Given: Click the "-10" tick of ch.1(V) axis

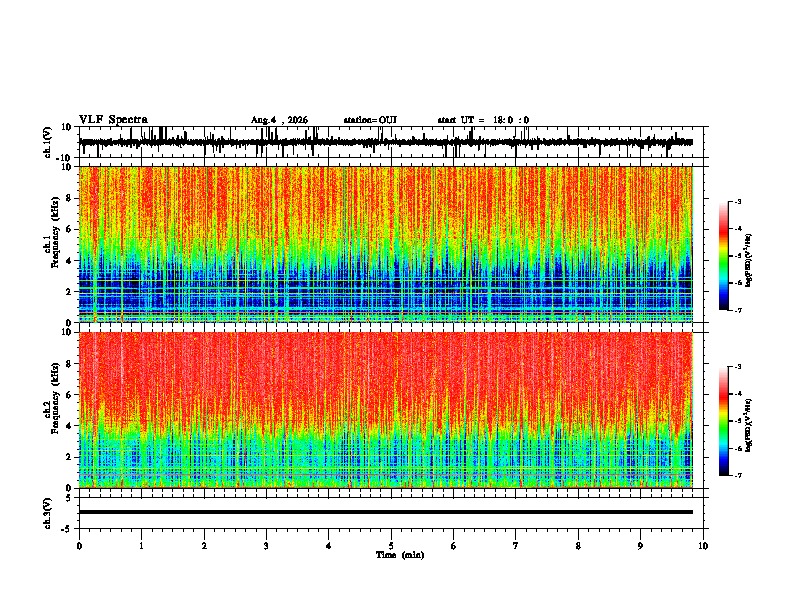Looking at the screenshot, I should coord(64,158).
